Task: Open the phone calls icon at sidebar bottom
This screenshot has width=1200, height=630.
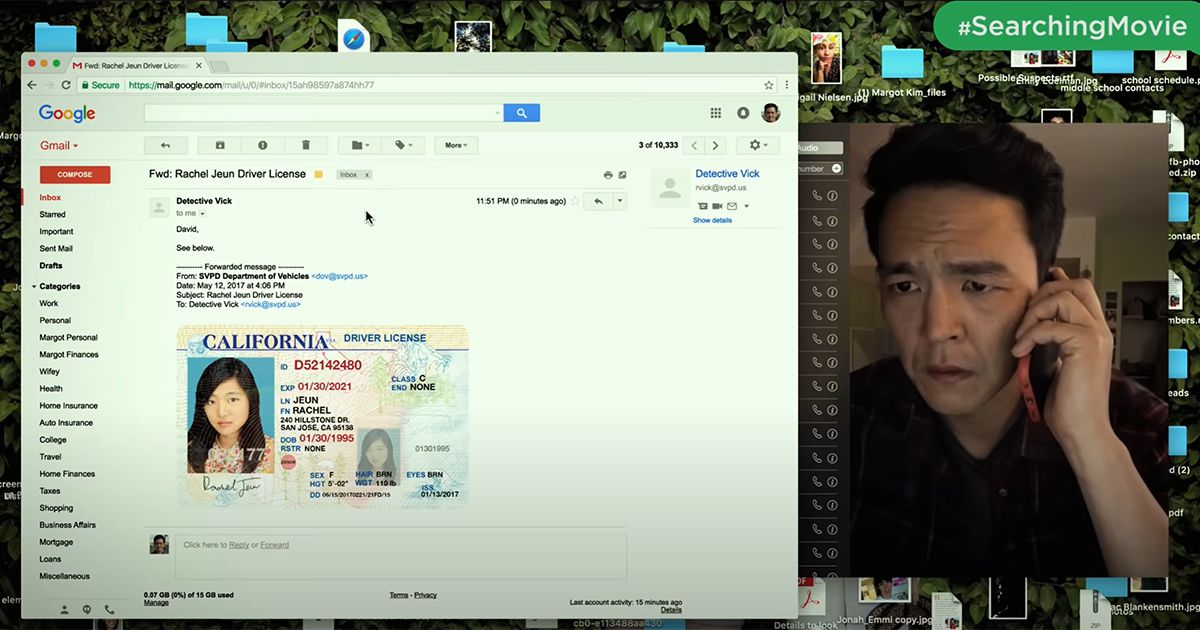Action: [x=109, y=609]
